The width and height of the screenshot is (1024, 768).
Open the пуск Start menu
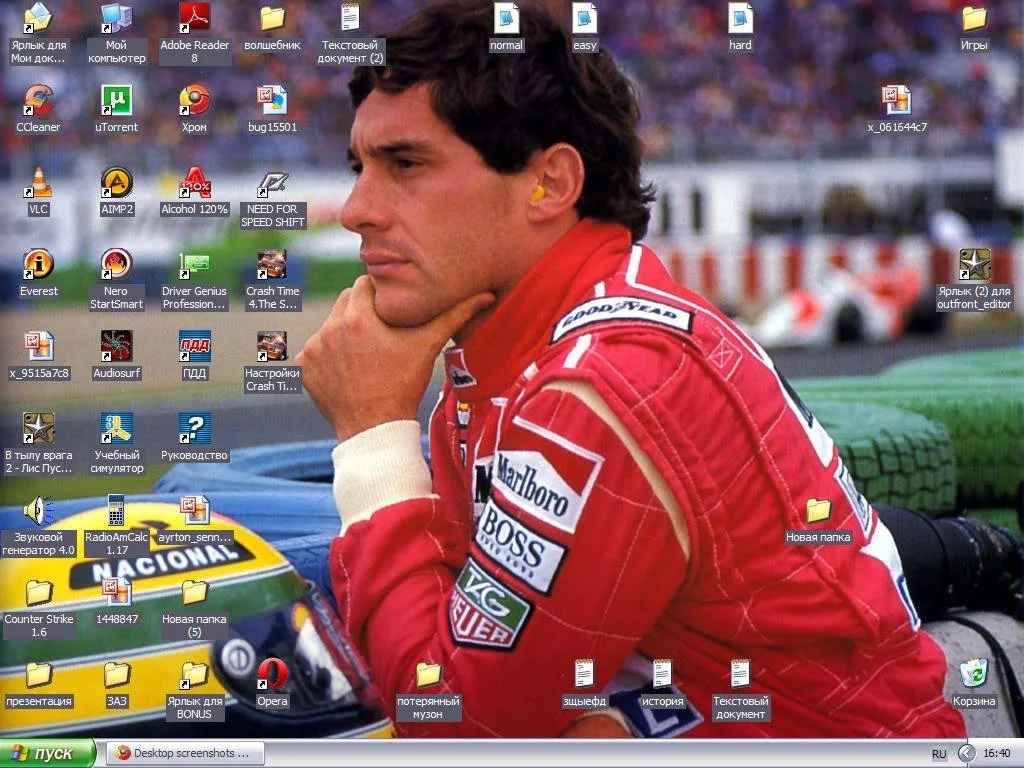click(48, 753)
